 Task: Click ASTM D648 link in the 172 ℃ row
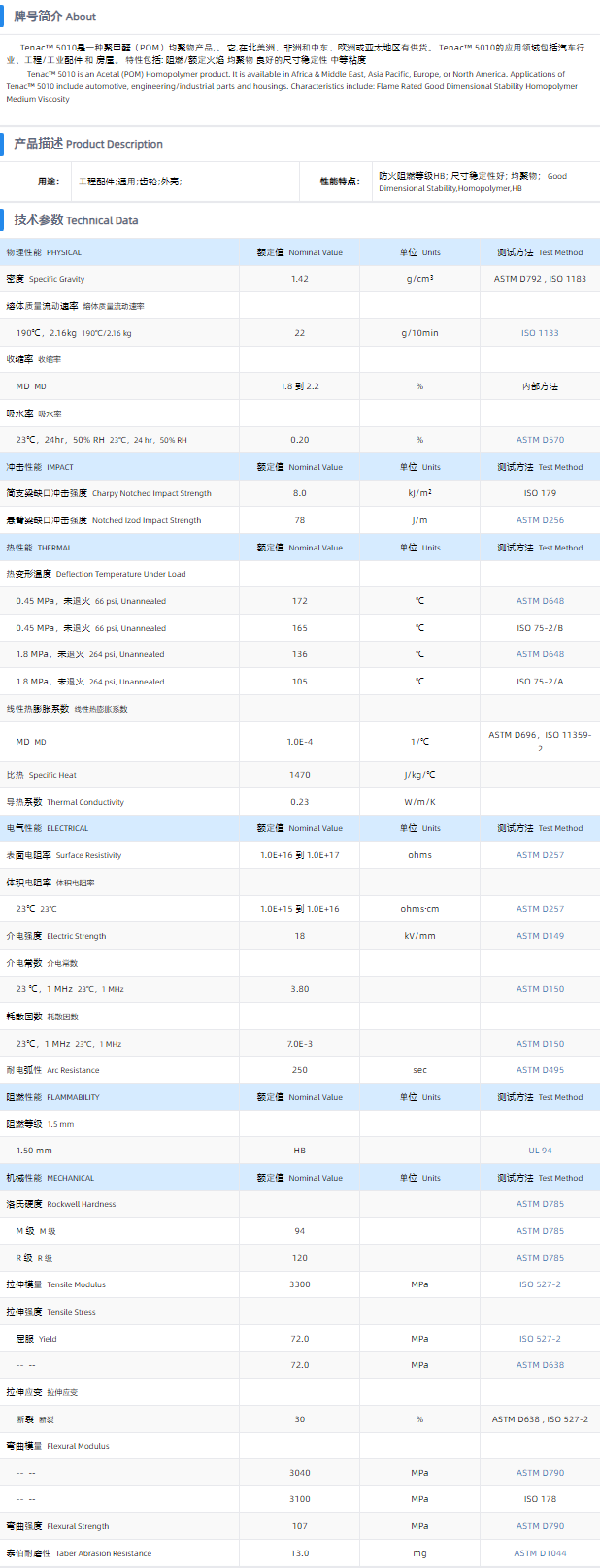point(540,601)
